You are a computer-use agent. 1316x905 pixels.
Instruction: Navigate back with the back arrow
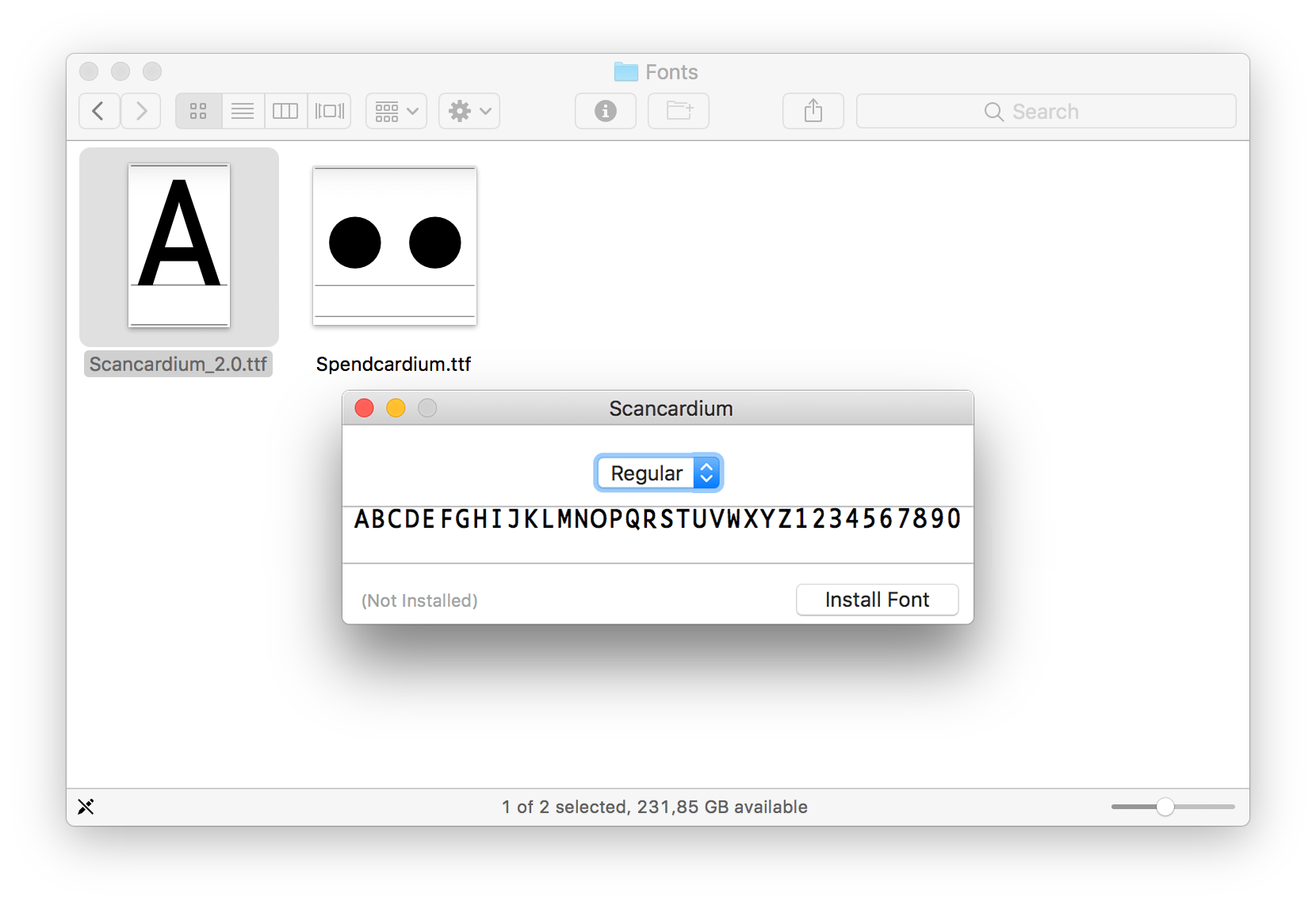pos(98,111)
